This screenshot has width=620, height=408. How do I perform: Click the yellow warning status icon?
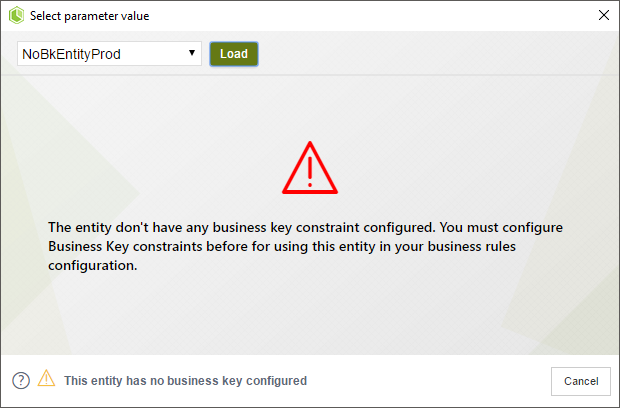47,378
